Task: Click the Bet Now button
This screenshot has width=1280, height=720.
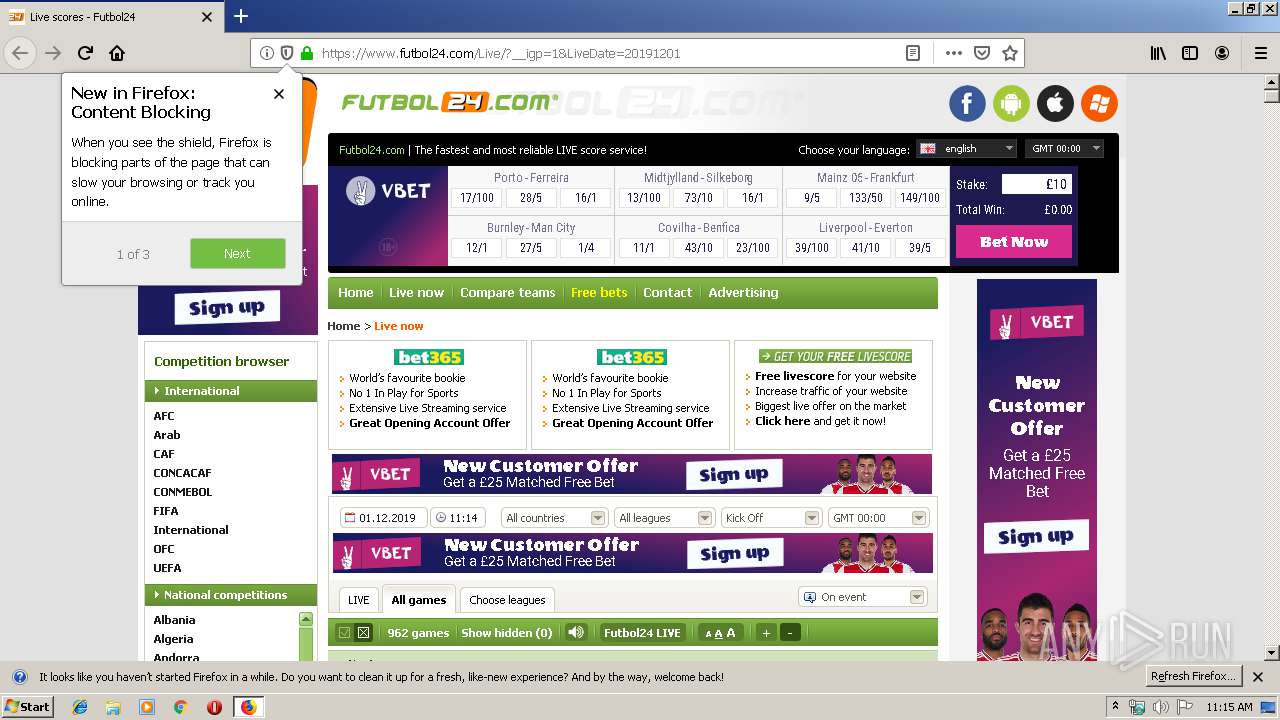Action: [1014, 241]
